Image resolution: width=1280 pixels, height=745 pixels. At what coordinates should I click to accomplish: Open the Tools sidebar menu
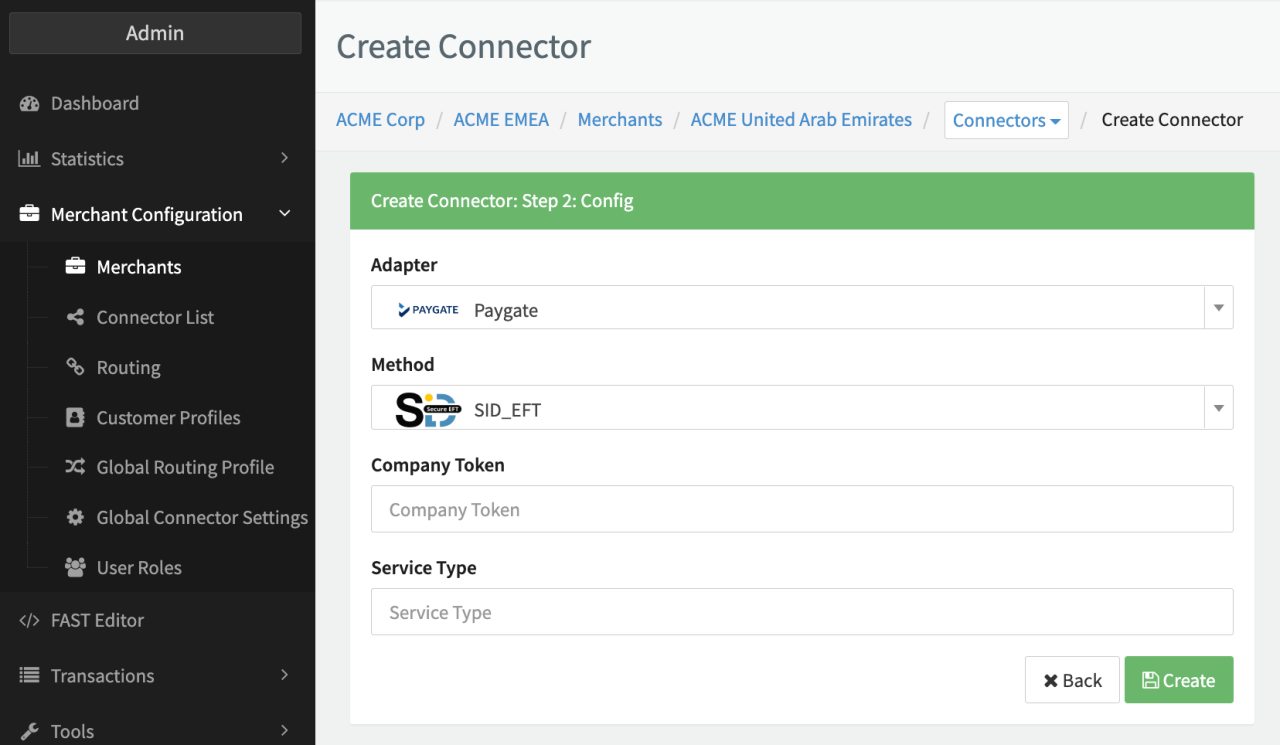[x=72, y=731]
